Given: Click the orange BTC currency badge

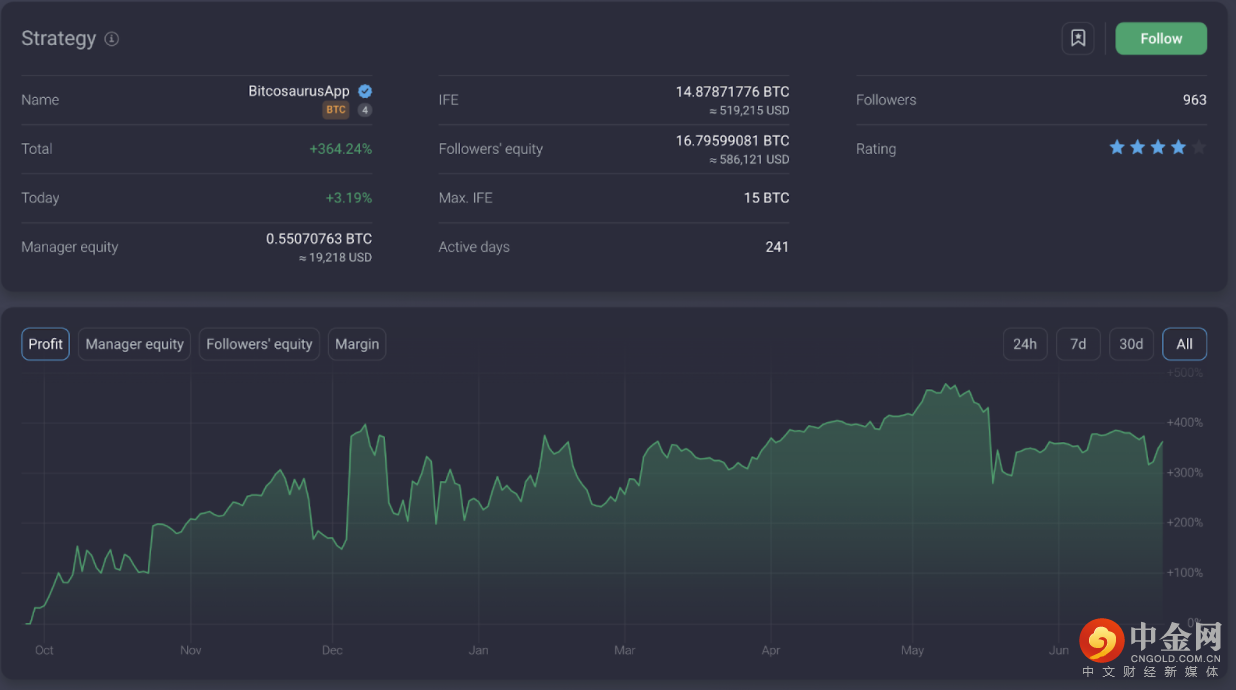Looking at the screenshot, I should pos(335,110).
